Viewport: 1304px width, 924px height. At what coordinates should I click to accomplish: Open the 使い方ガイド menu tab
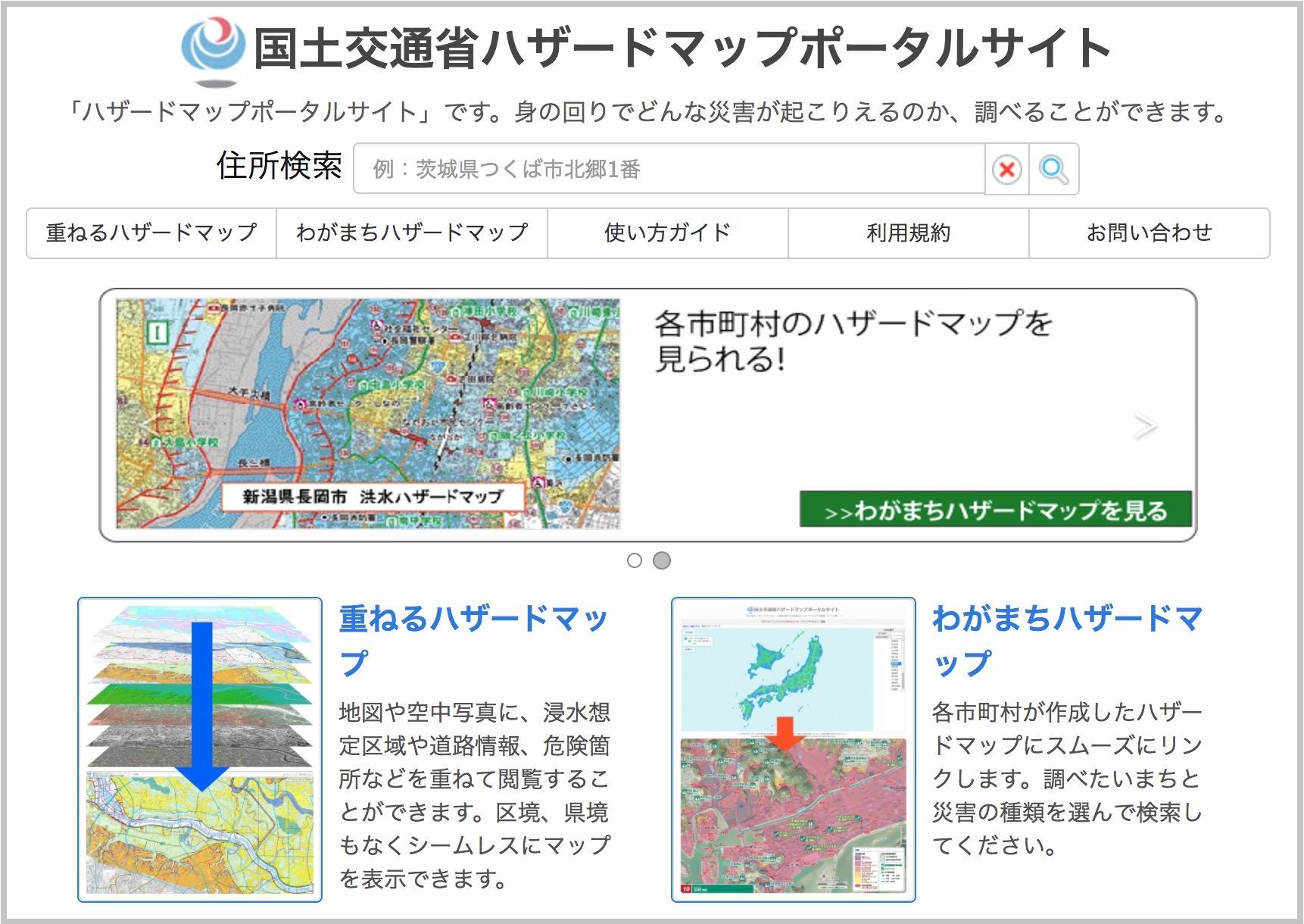click(668, 233)
